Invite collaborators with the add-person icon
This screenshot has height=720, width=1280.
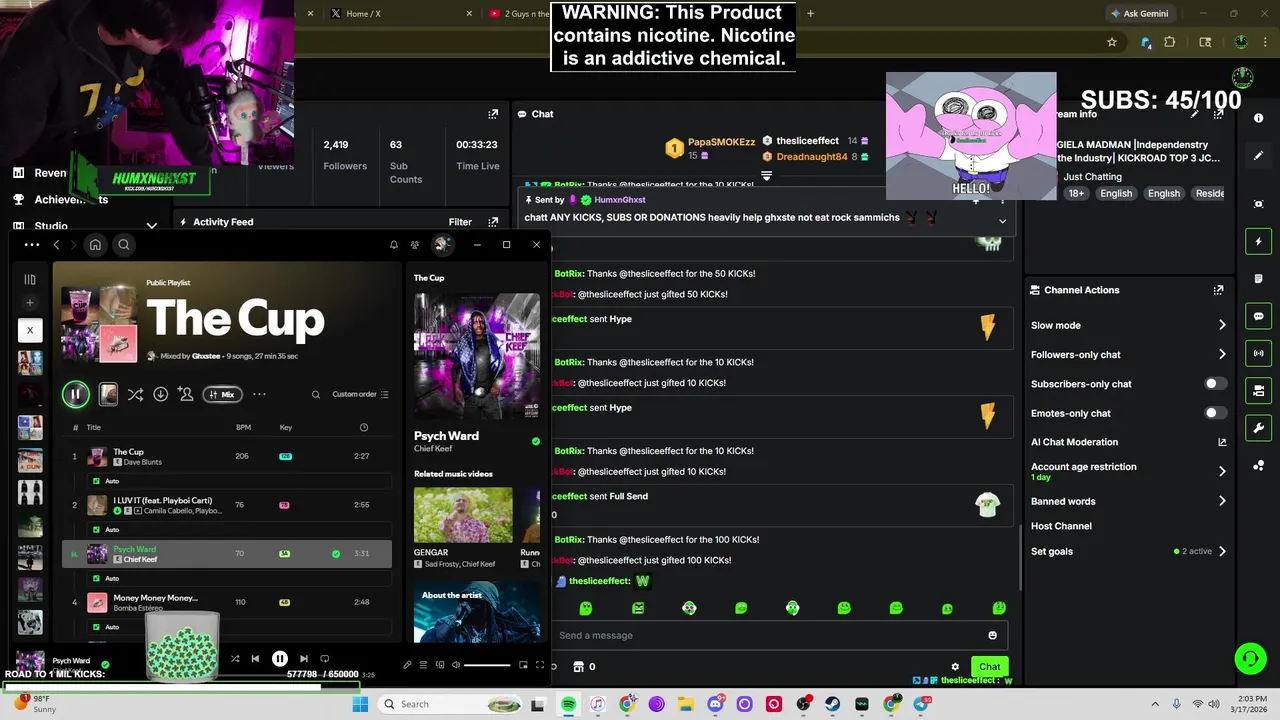click(185, 394)
